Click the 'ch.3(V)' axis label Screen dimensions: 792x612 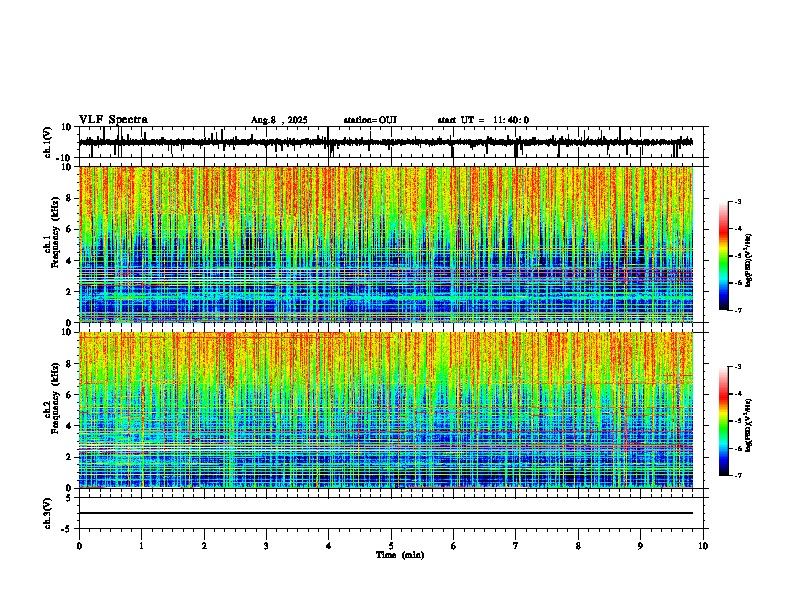(48, 513)
